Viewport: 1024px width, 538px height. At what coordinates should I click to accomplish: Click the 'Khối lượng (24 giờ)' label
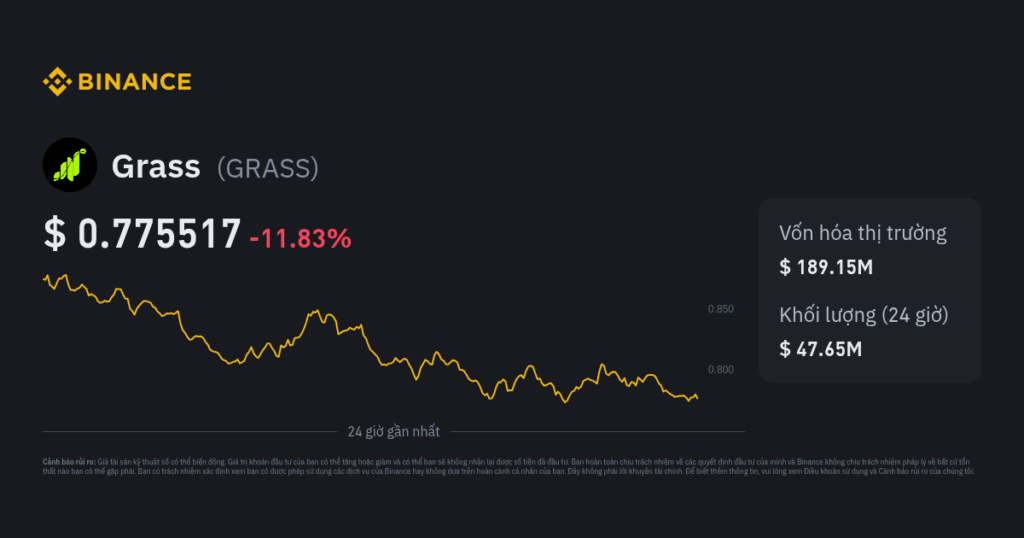point(863,315)
